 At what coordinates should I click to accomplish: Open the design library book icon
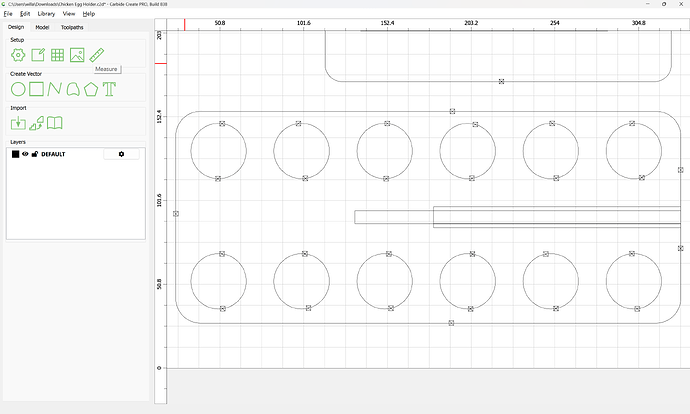pyautogui.click(x=55, y=123)
